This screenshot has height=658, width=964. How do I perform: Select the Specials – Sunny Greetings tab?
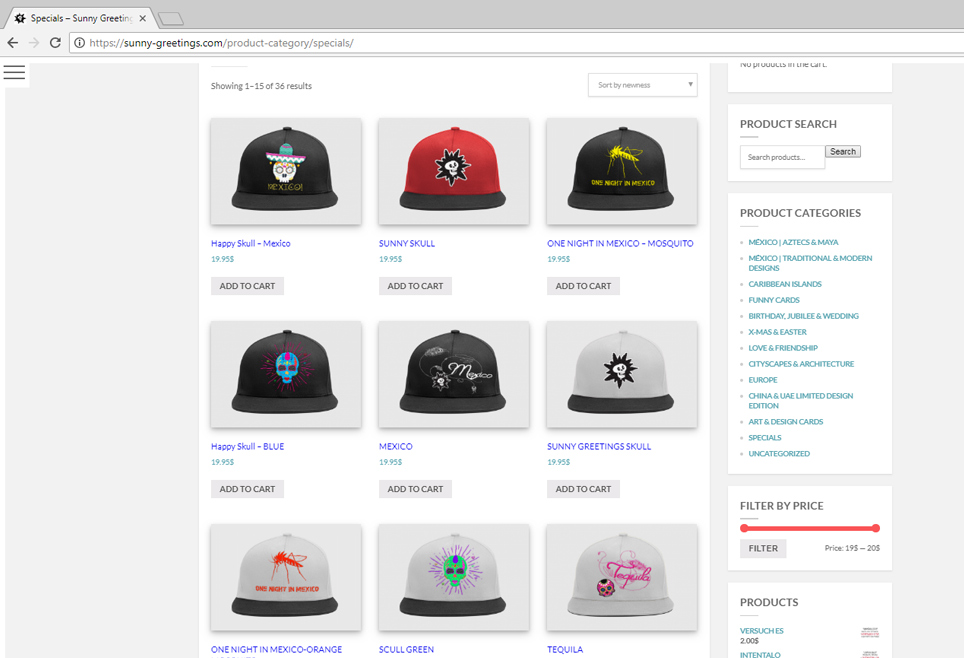coord(80,18)
